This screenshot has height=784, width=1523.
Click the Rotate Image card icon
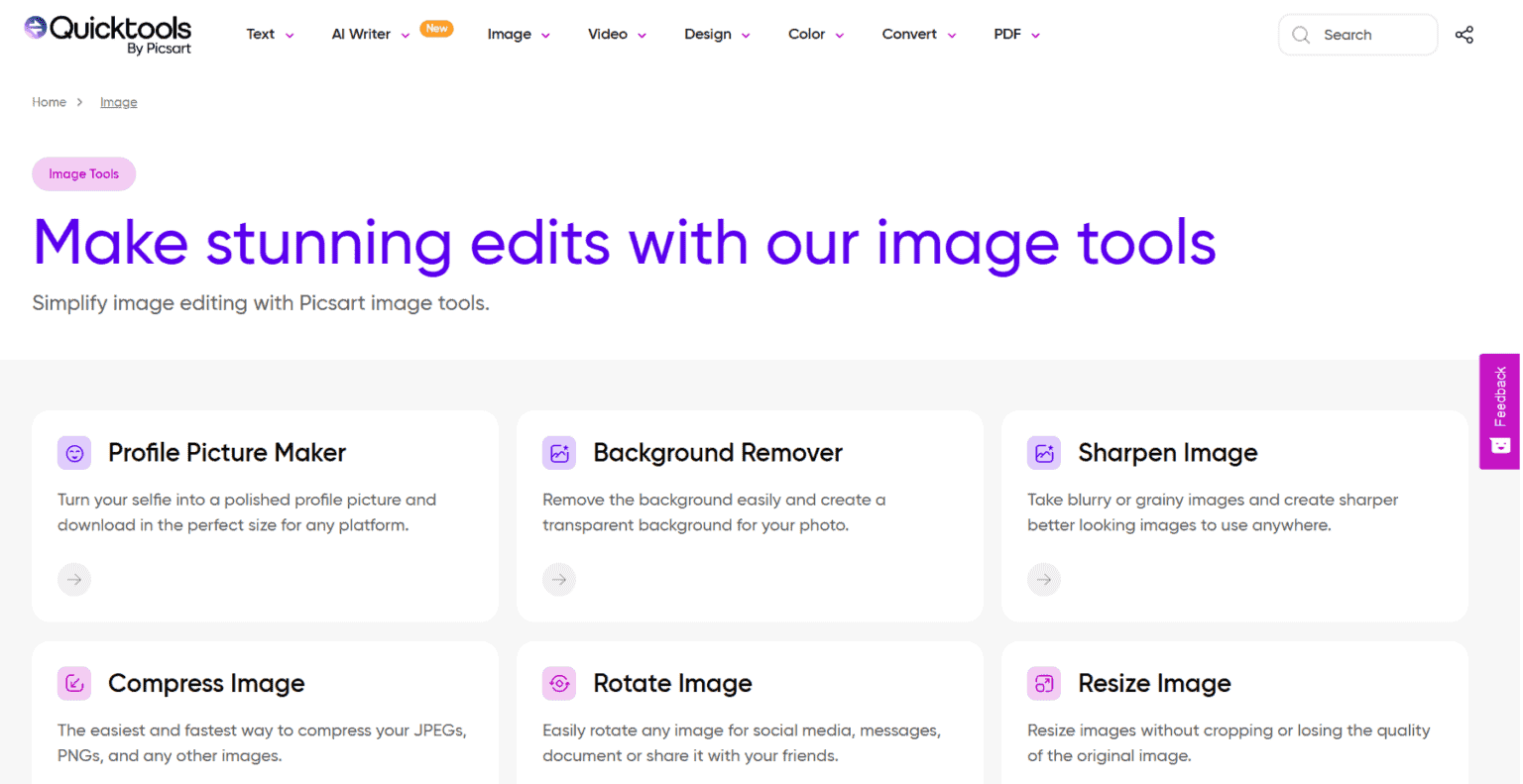click(x=559, y=683)
